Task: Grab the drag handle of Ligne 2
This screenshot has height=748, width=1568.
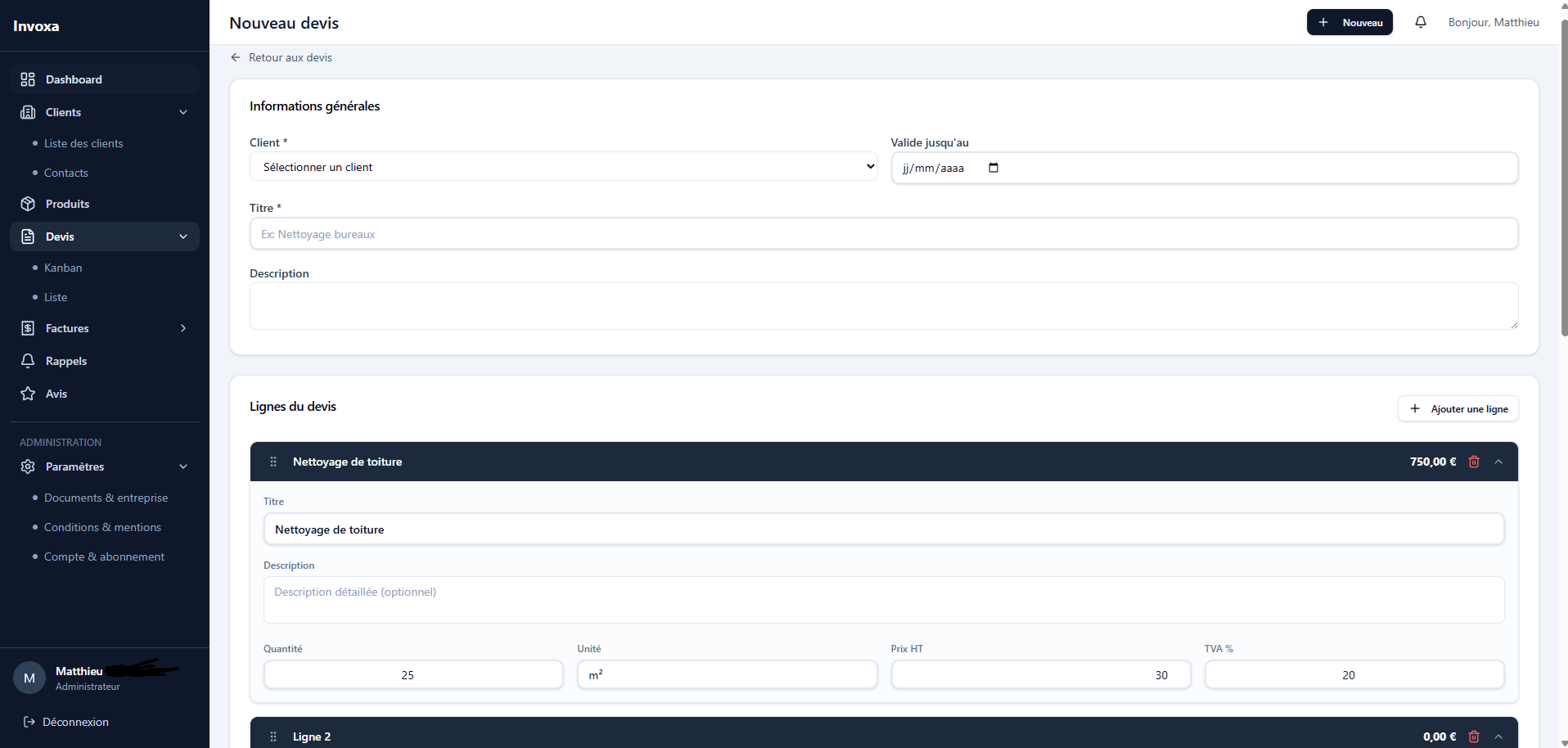Action: [x=273, y=736]
